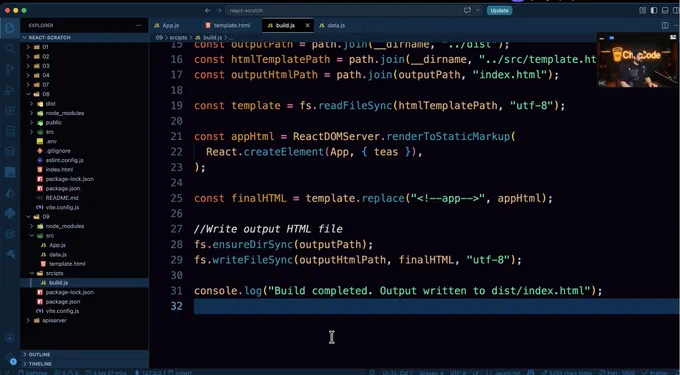This screenshot has height=375, width=680.
Task: Expand folder 03
Action: (x=85, y=66)
